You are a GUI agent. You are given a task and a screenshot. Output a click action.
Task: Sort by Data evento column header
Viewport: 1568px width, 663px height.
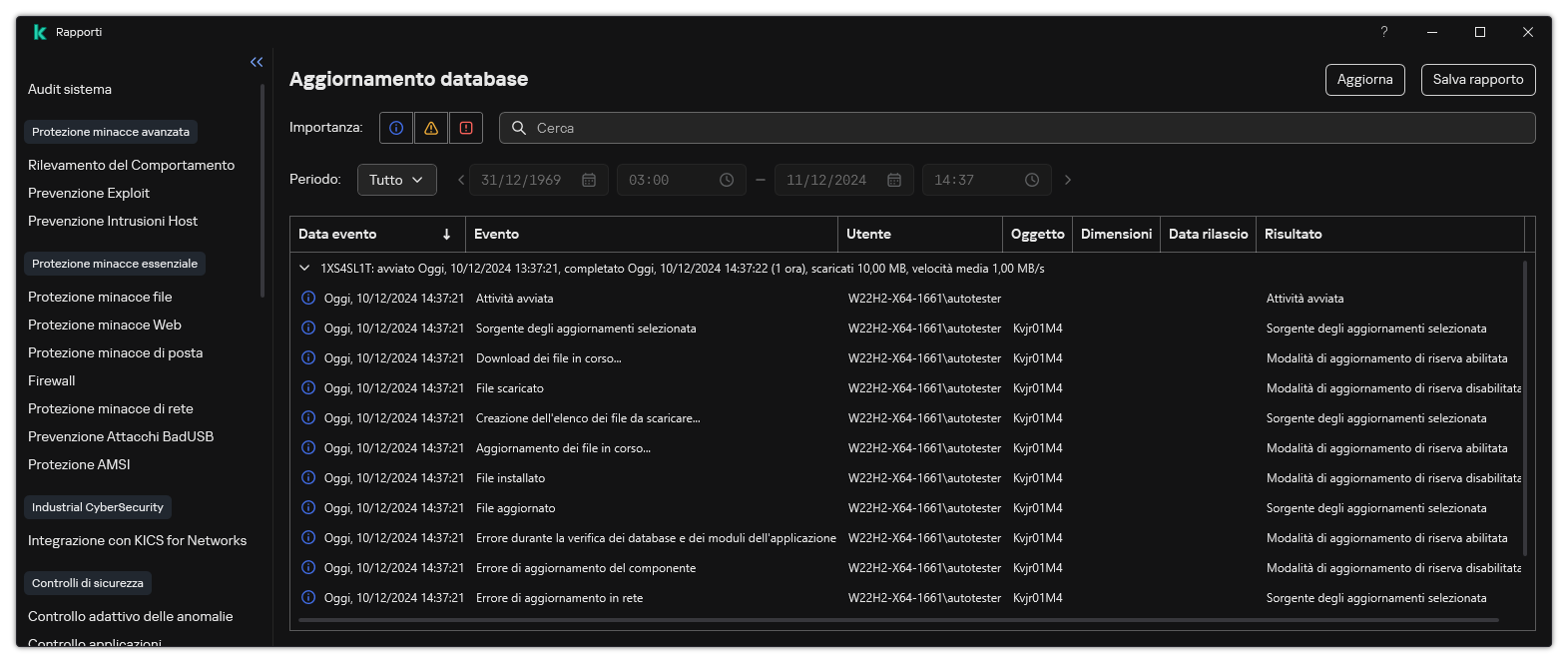[337, 234]
